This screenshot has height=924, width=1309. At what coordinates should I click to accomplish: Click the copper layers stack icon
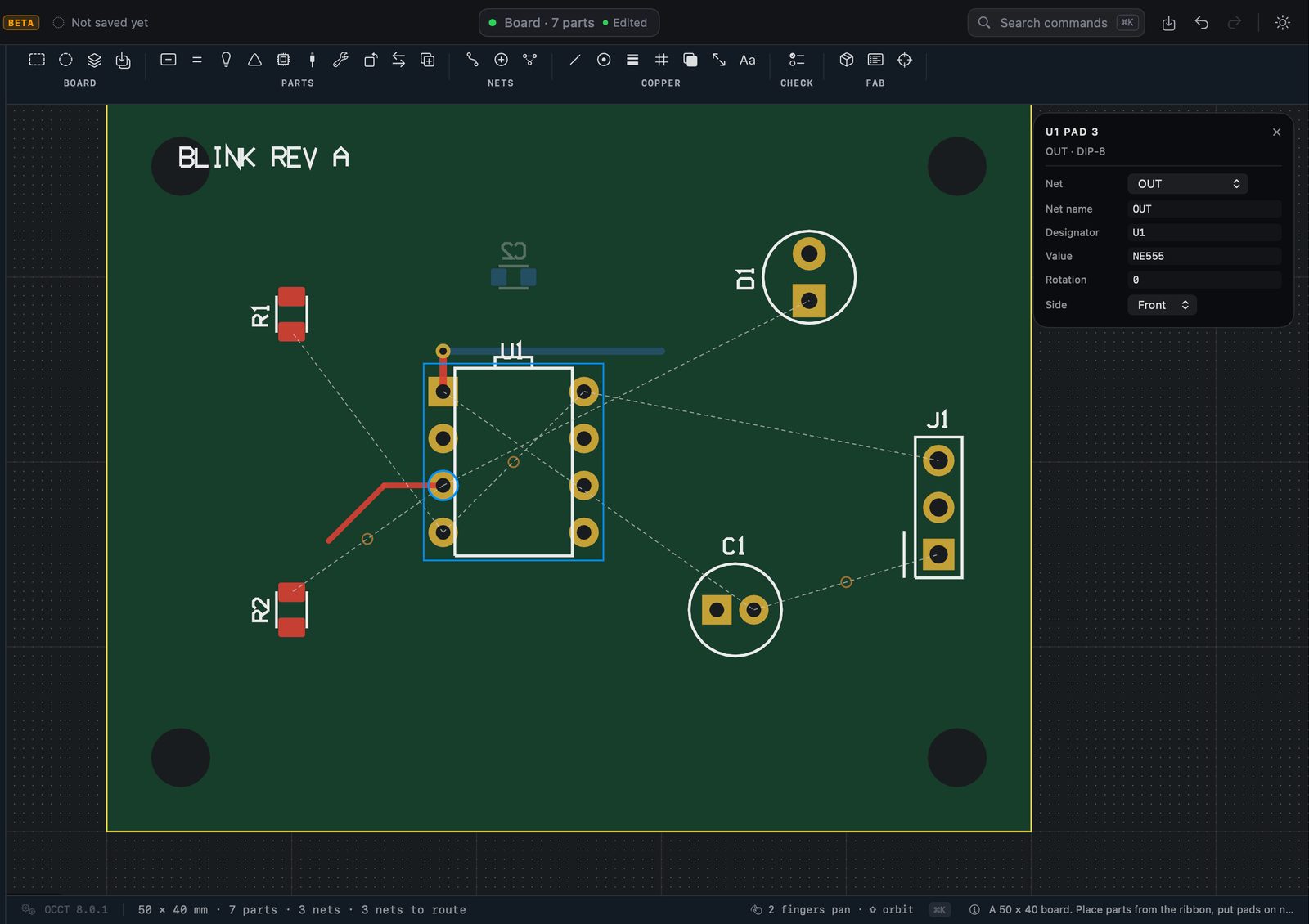click(x=632, y=60)
